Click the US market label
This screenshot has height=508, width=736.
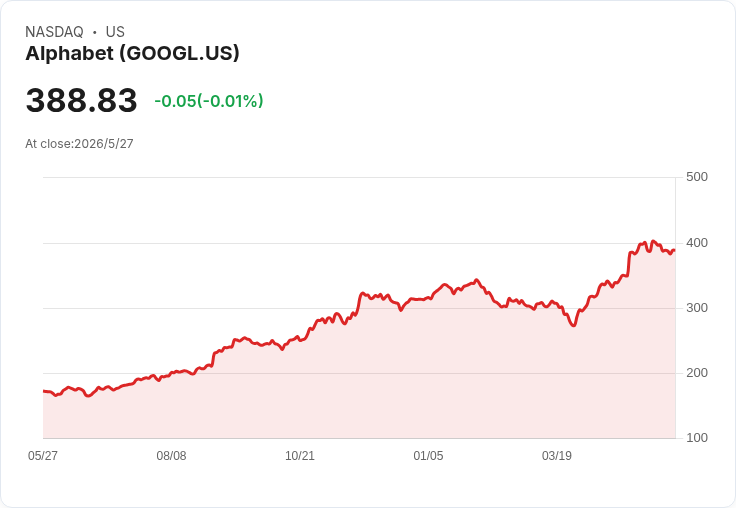pyautogui.click(x=115, y=32)
